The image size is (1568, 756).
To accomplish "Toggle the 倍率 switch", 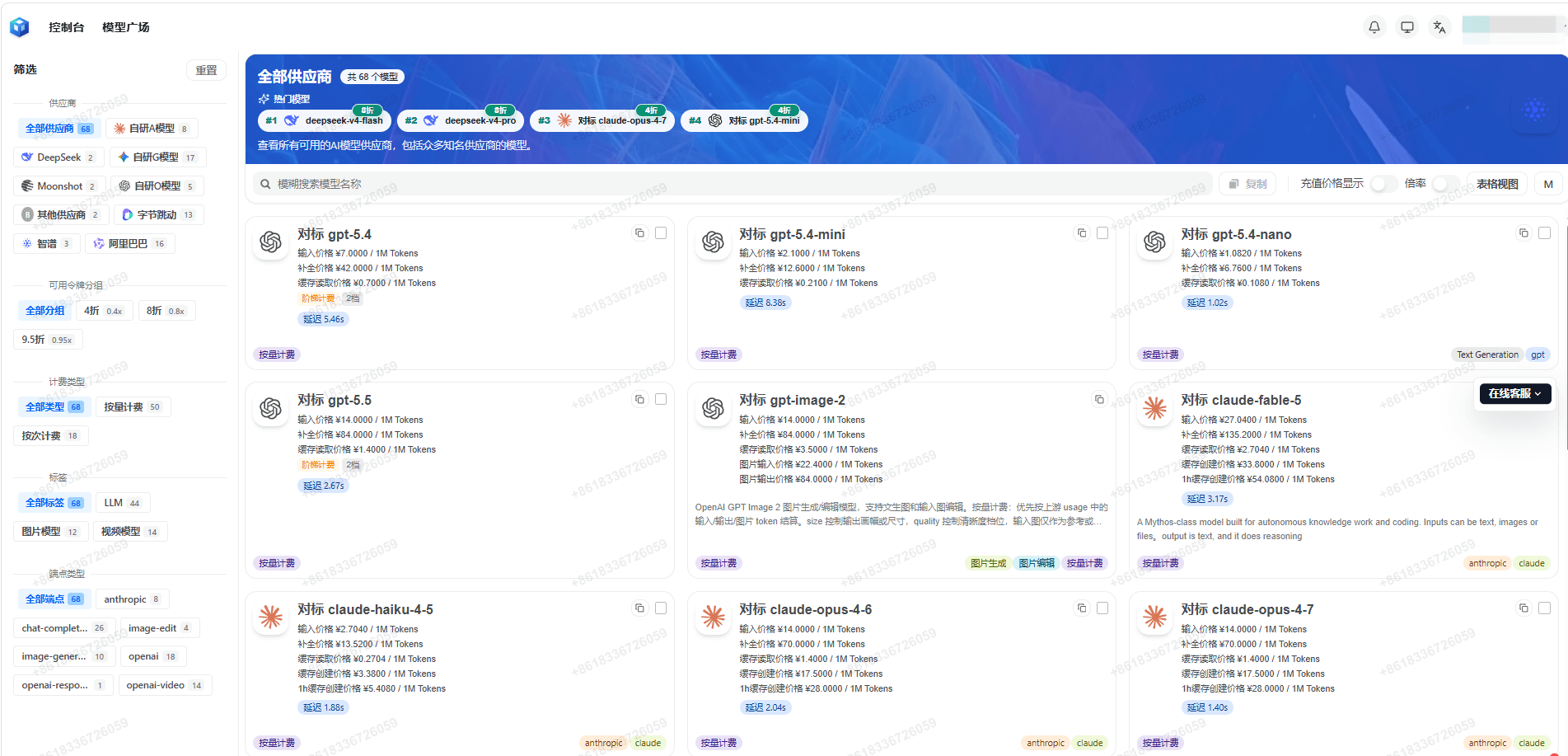I will (x=1446, y=184).
